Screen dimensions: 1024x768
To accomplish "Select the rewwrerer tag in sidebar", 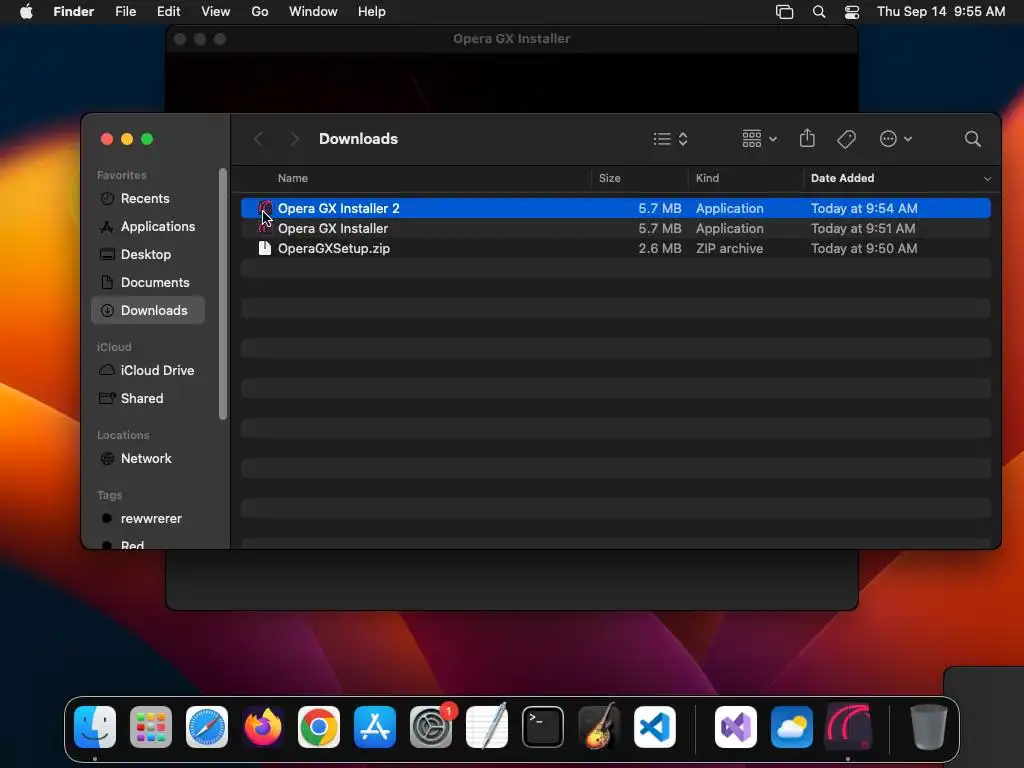I will tap(148, 519).
